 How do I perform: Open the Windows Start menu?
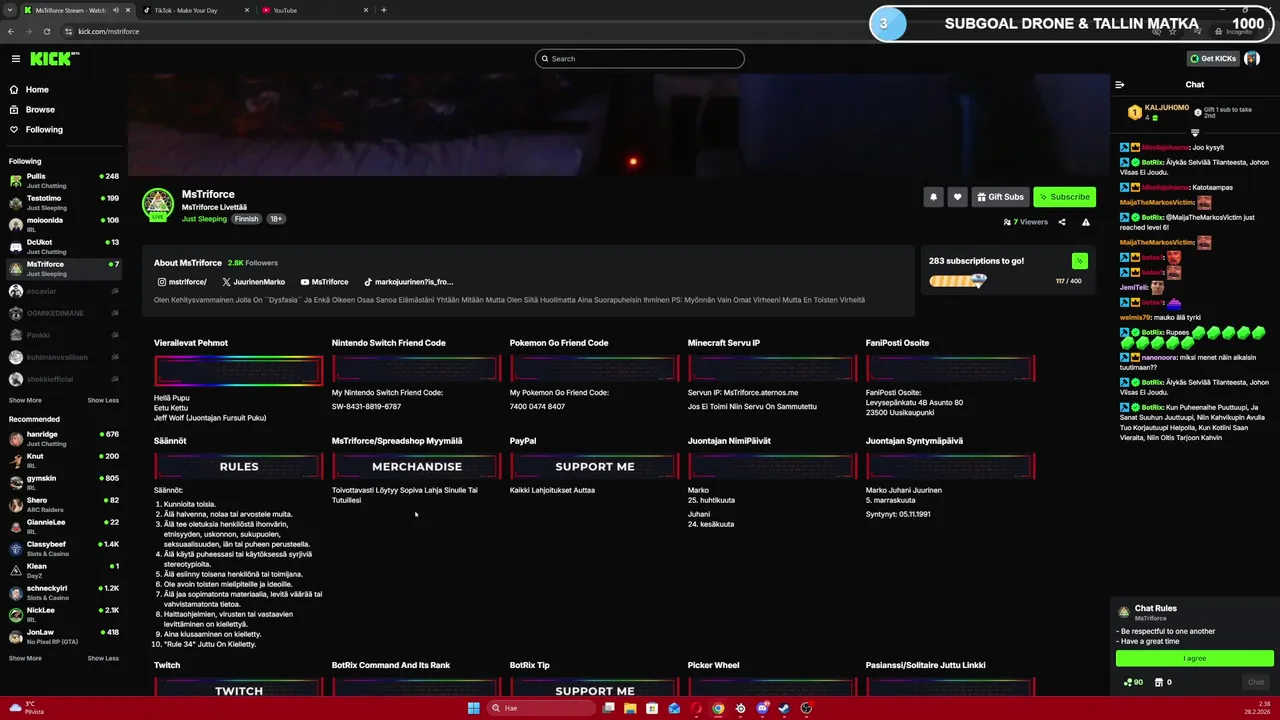coord(474,708)
